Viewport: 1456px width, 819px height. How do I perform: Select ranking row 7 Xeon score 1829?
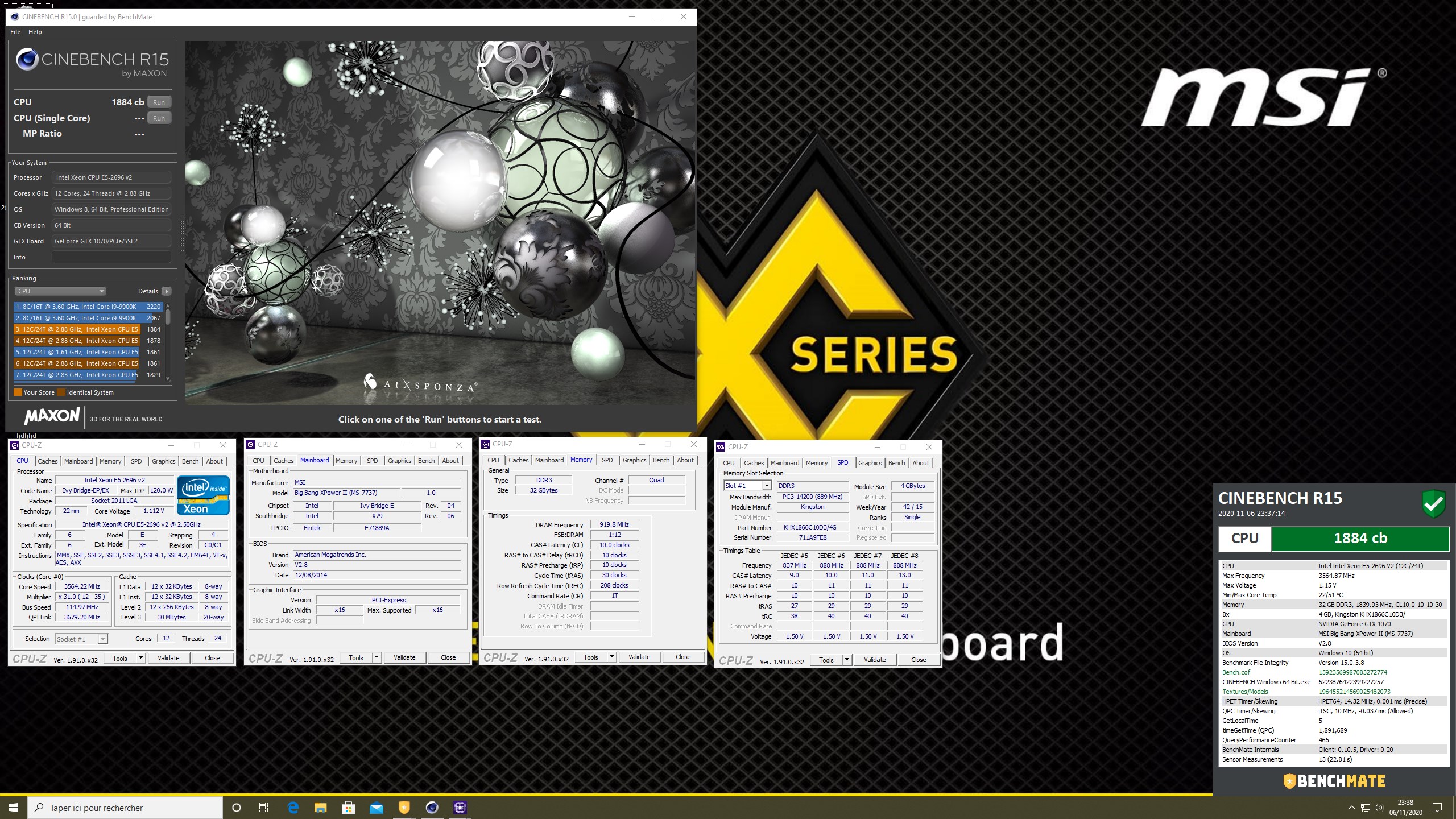coord(88,375)
